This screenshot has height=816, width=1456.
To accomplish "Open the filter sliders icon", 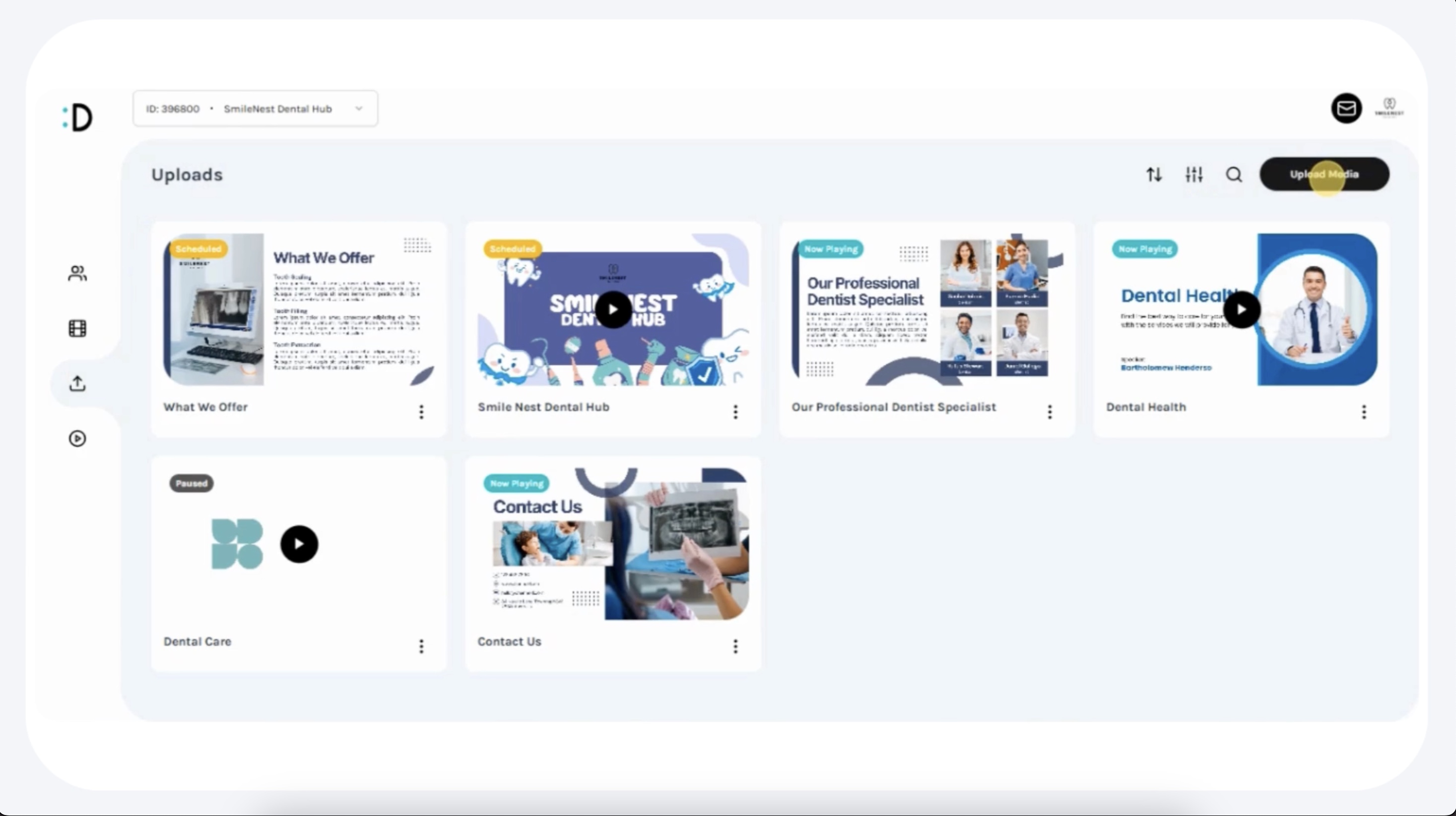I will [1194, 175].
